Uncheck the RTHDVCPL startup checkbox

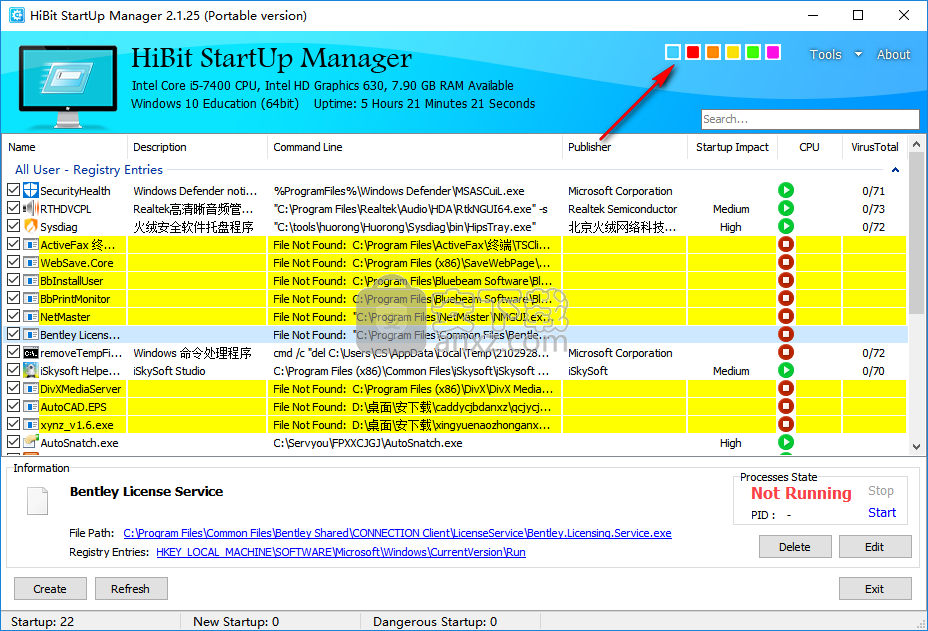14,208
